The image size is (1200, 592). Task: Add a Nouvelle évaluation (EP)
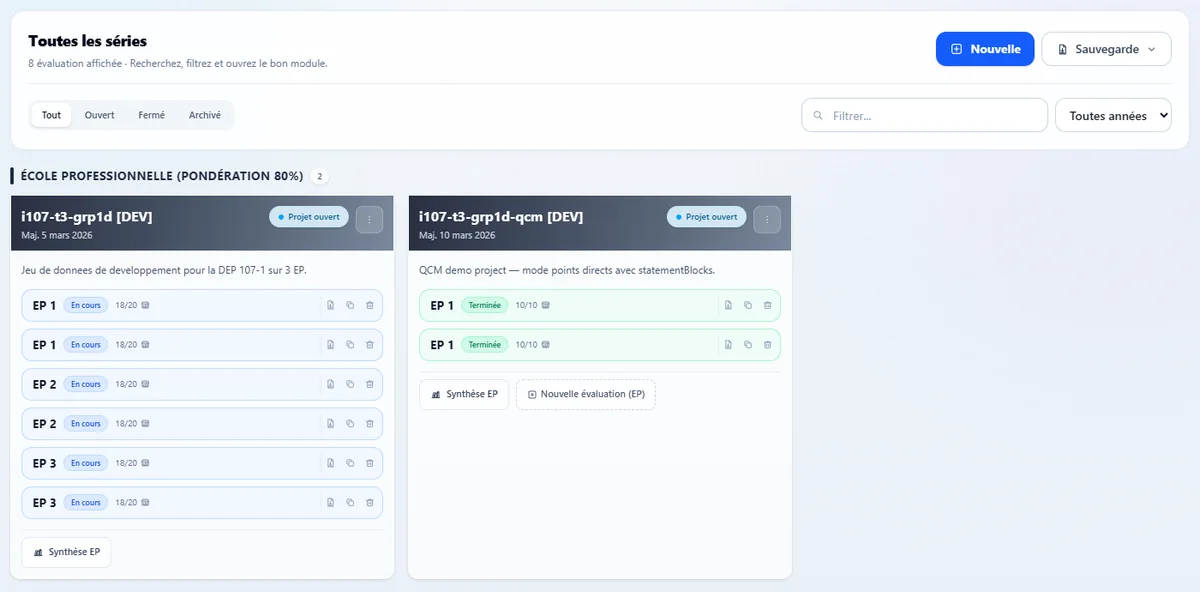(x=586, y=394)
